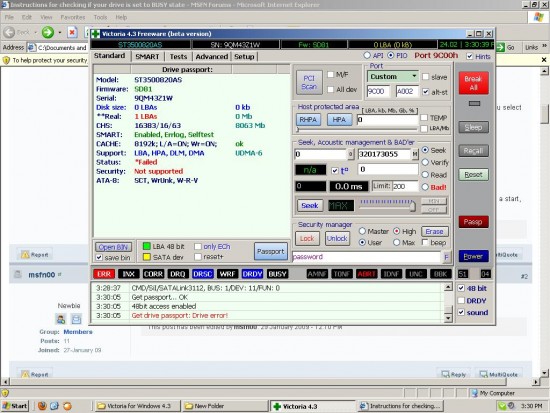Toggle the slave checkbox

(425, 76)
